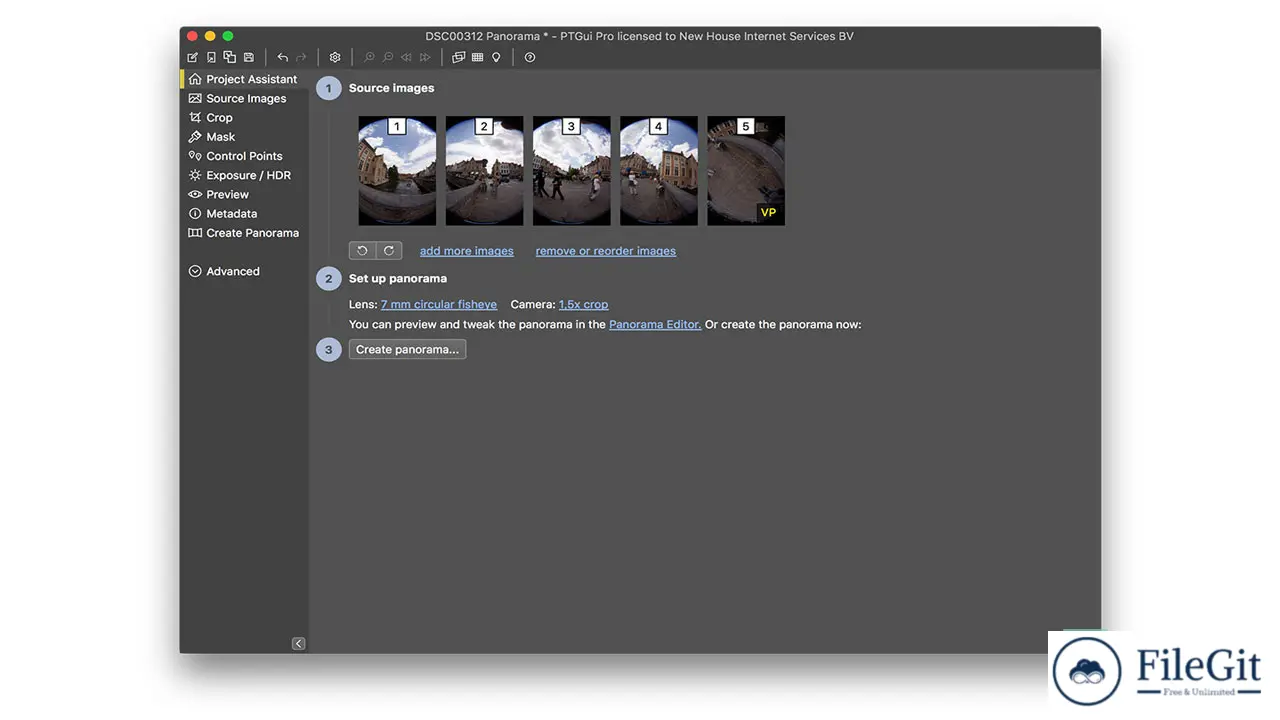Select source image thumbnail 2
This screenshot has height=720, width=1280.
pyautogui.click(x=484, y=171)
